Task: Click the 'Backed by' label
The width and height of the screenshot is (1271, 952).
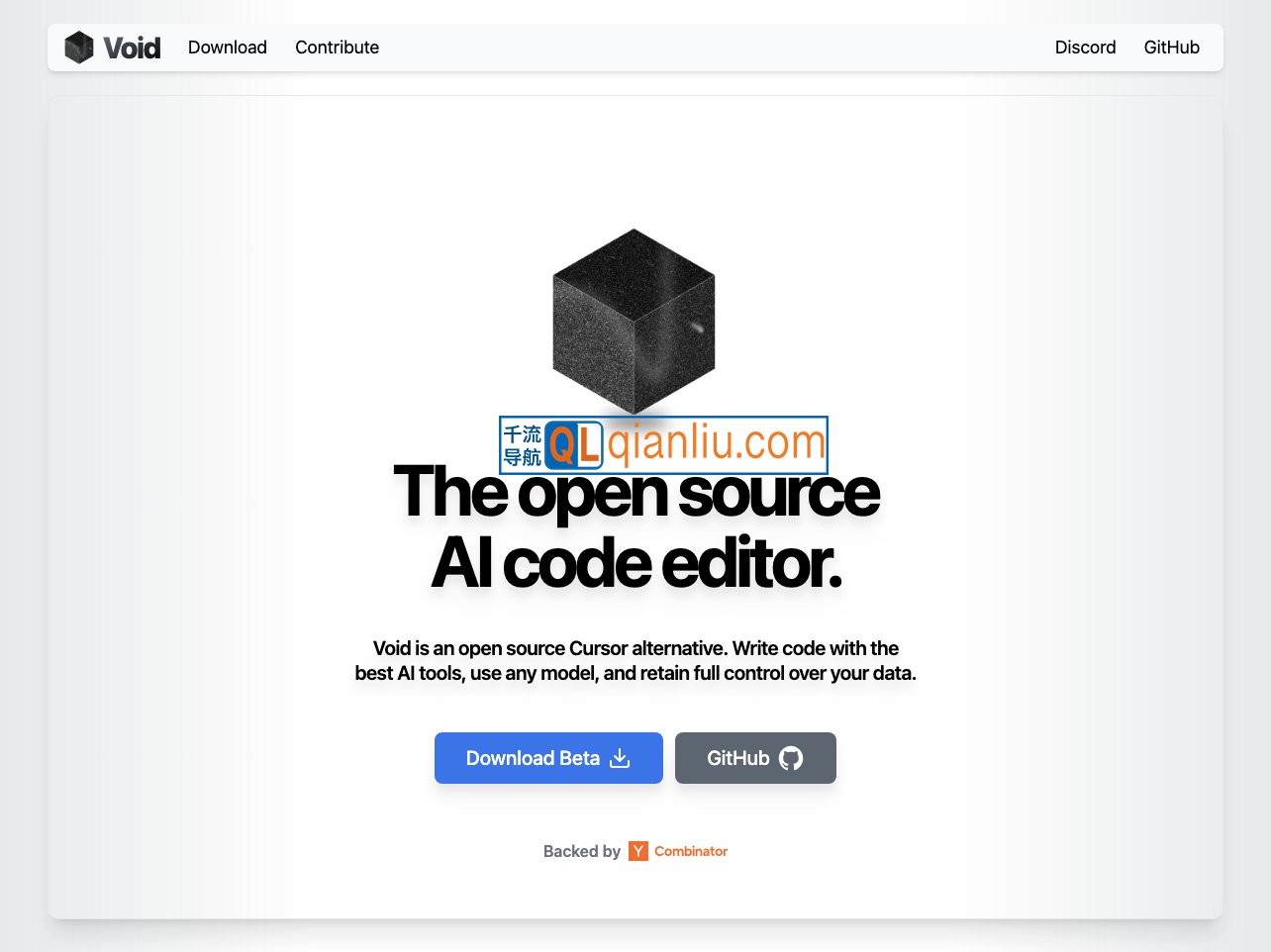Action: coord(582,851)
